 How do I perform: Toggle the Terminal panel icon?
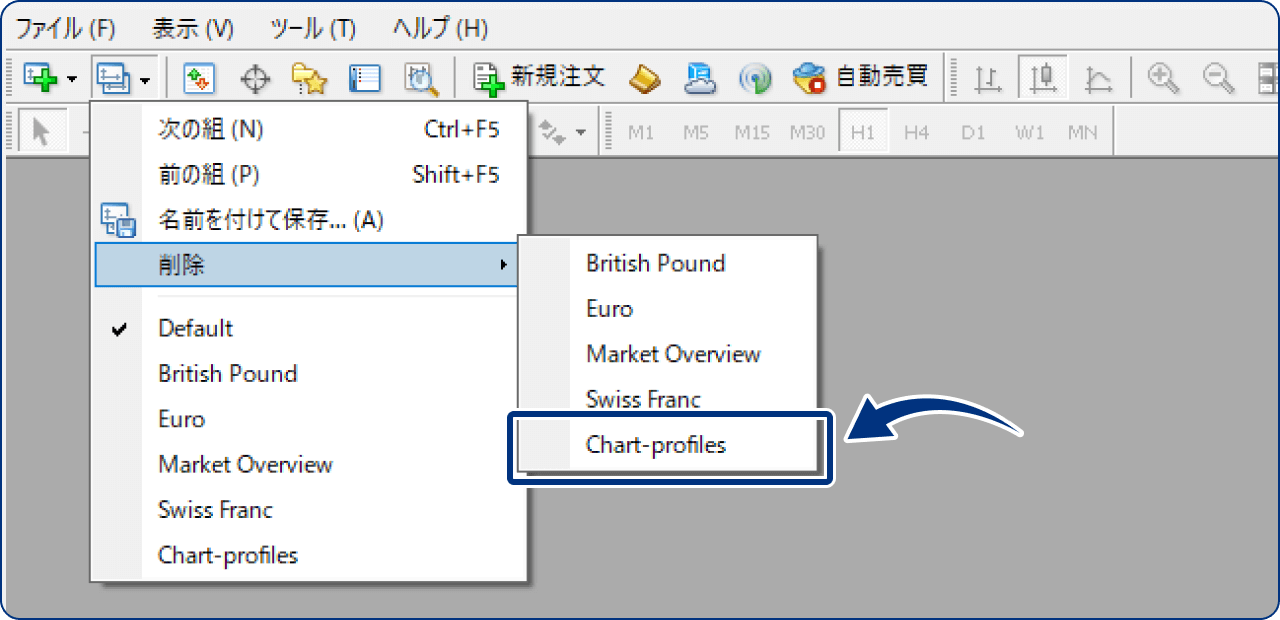tap(366, 78)
